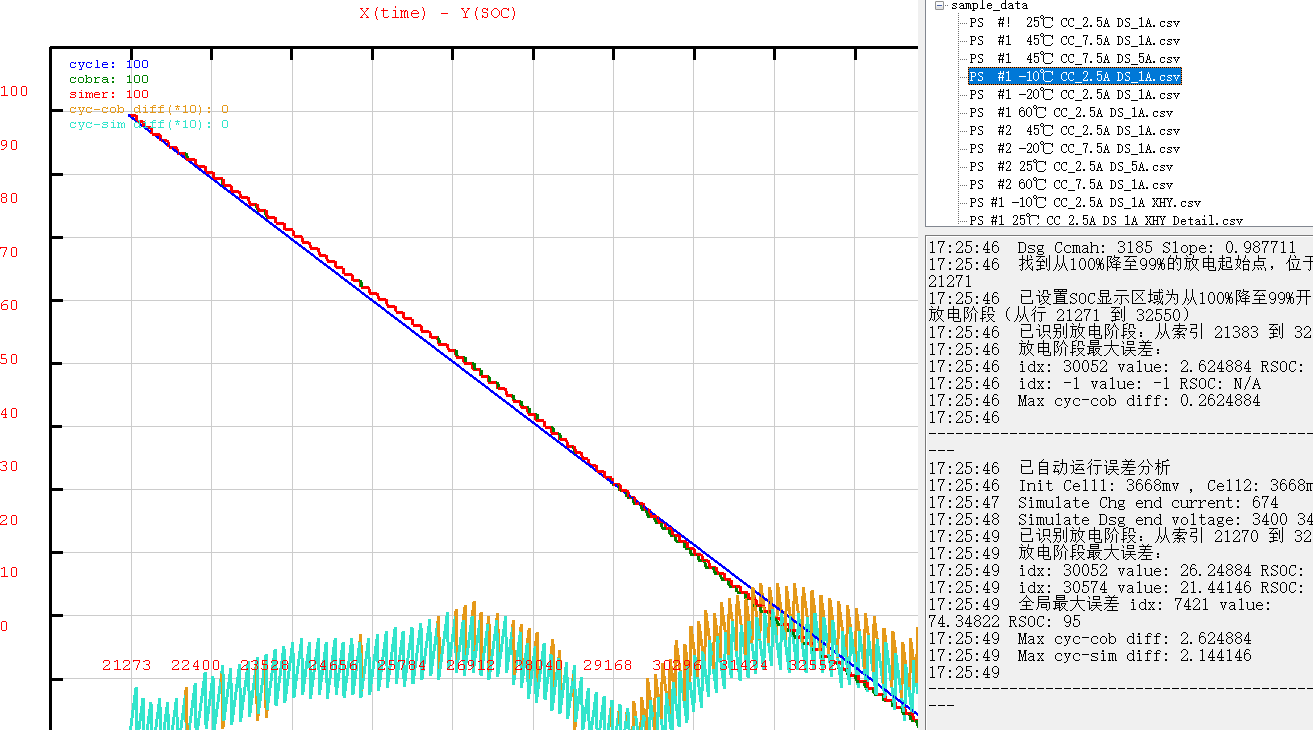The height and width of the screenshot is (730, 1313).
Task: Click y-axis label 10
Action: (9, 572)
